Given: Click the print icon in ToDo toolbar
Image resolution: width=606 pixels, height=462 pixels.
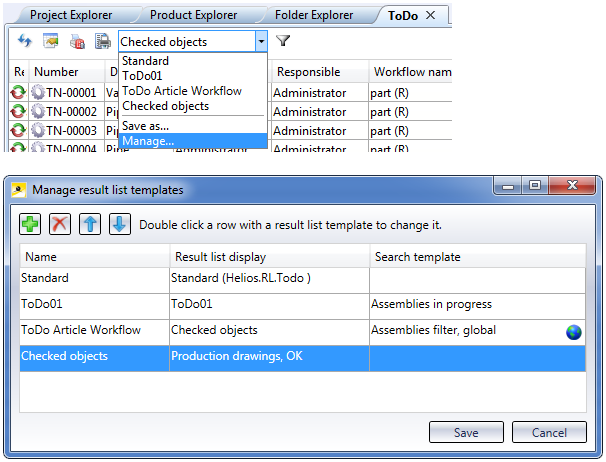Looking at the screenshot, I should tap(102, 42).
